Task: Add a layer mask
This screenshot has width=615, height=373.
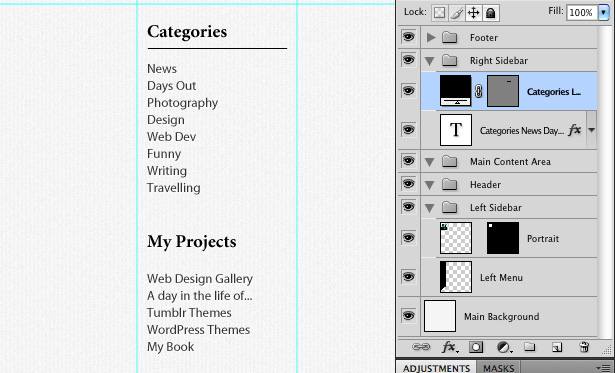Action: click(x=476, y=347)
